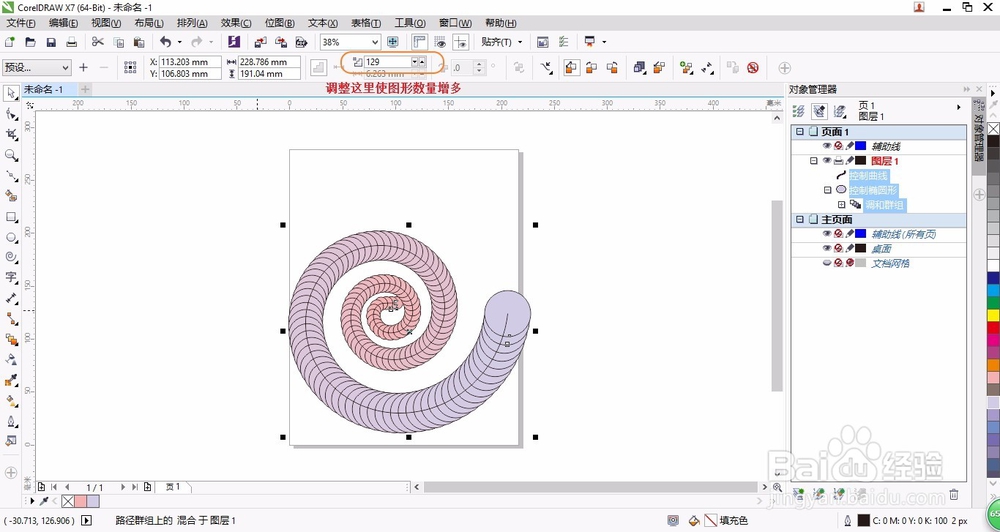Select the Zoom tool in toolbox

[11, 155]
